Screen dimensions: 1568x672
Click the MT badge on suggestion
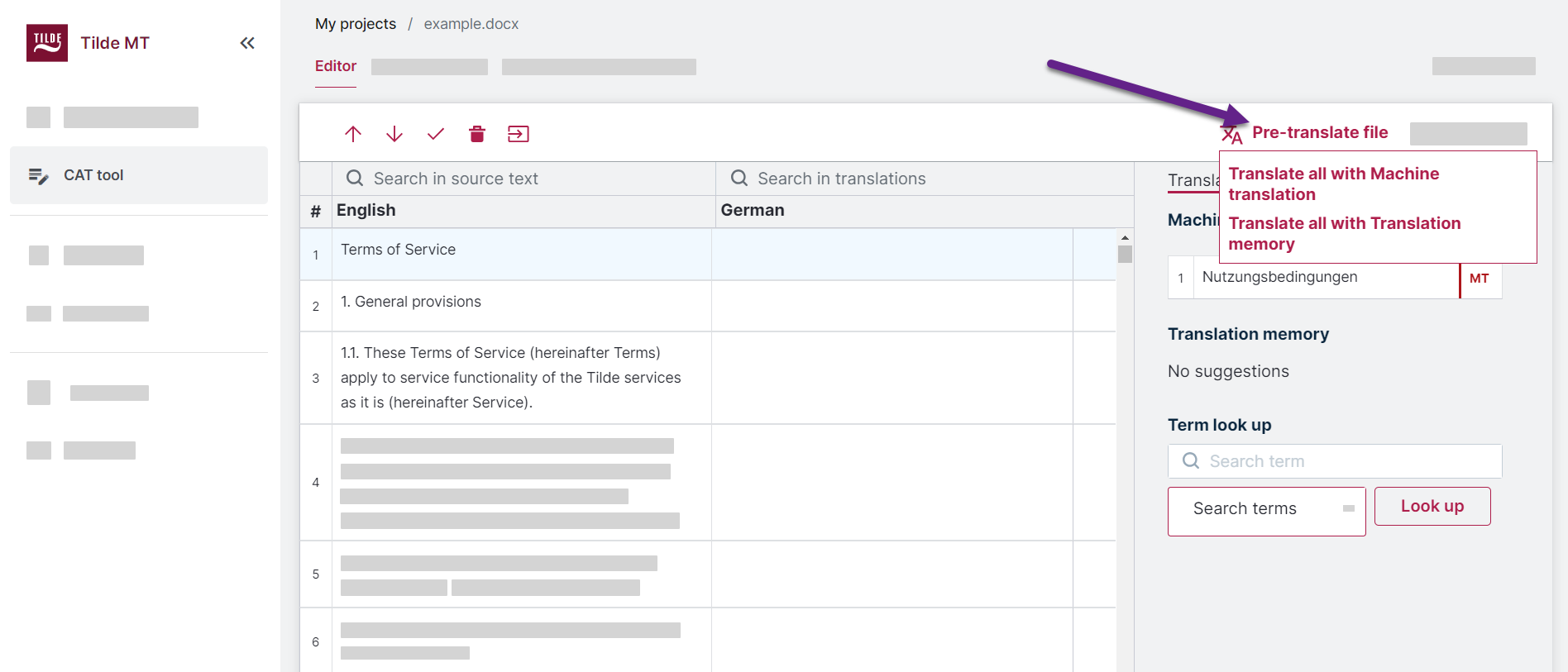point(1480,279)
